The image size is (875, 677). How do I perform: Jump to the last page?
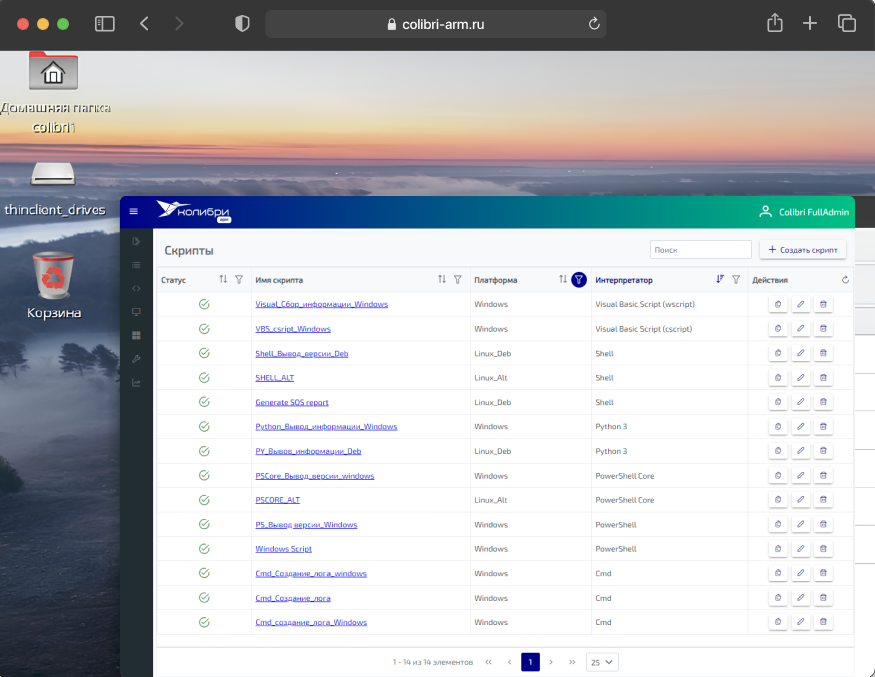click(572, 662)
